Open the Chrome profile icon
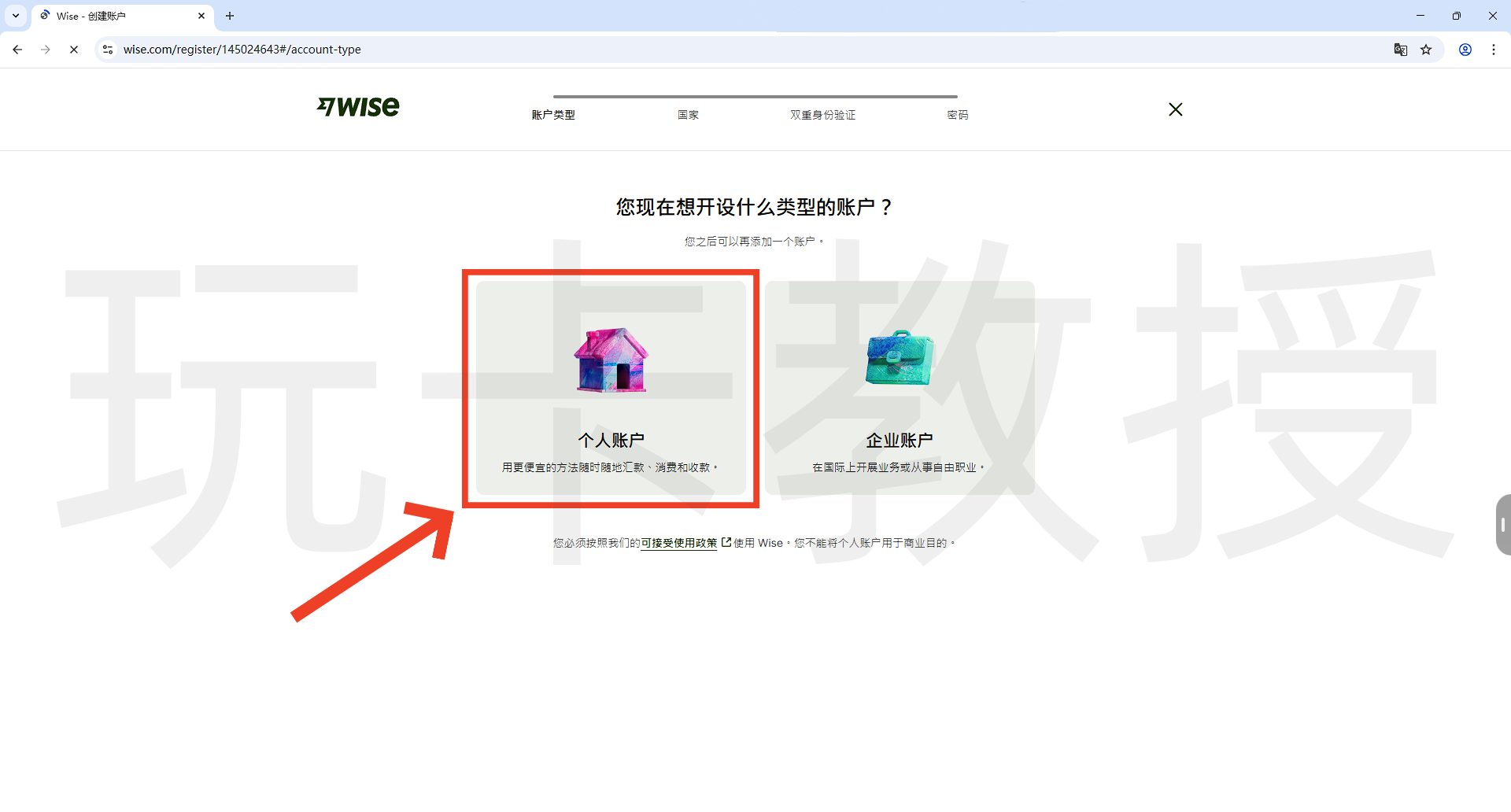This screenshot has width=1511, height=812. click(x=1465, y=50)
